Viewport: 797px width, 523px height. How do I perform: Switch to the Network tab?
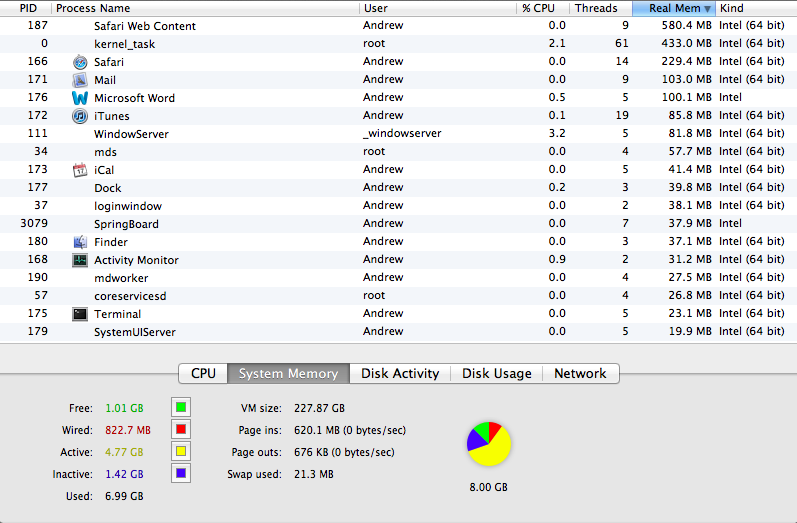point(580,374)
